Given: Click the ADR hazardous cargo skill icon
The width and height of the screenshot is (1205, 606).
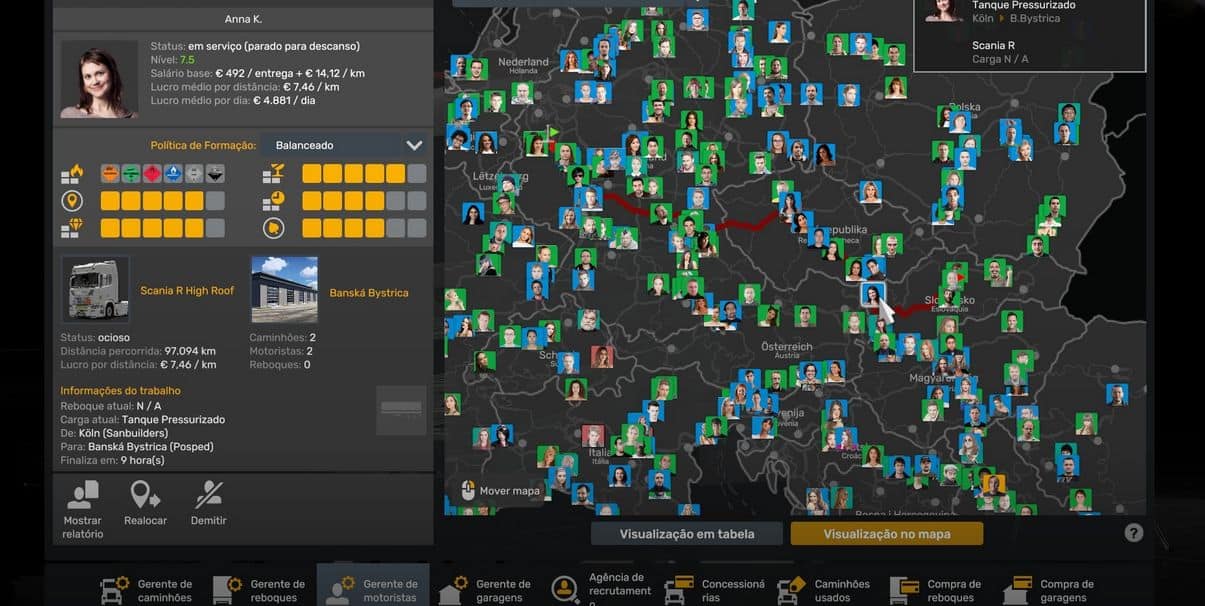Looking at the screenshot, I should (72, 174).
